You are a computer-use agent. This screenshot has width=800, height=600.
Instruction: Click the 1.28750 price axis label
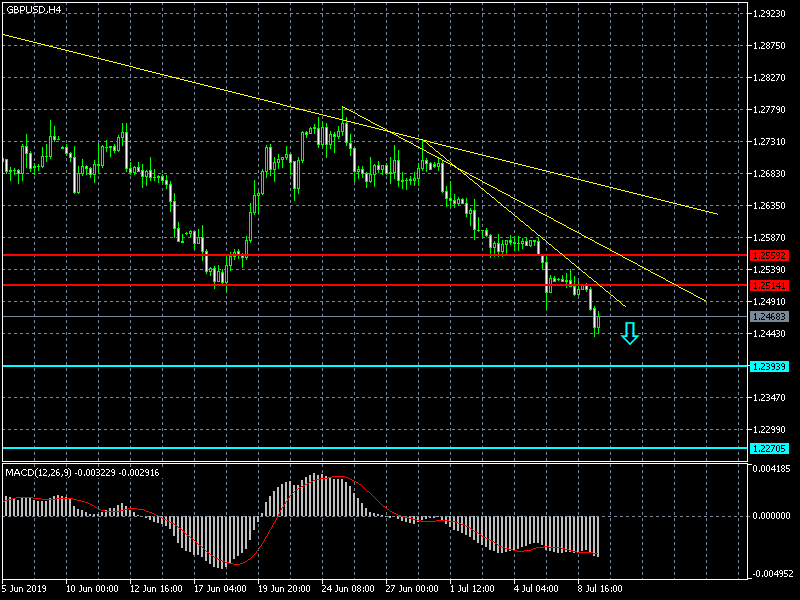click(769, 46)
